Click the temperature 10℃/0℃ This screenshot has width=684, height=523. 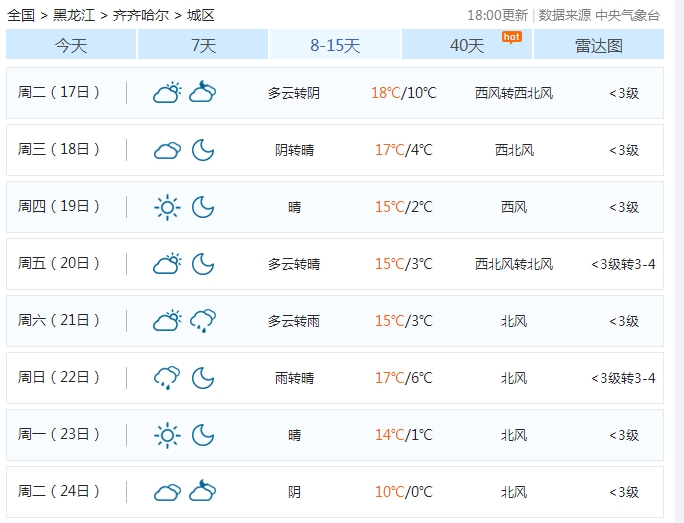click(404, 492)
